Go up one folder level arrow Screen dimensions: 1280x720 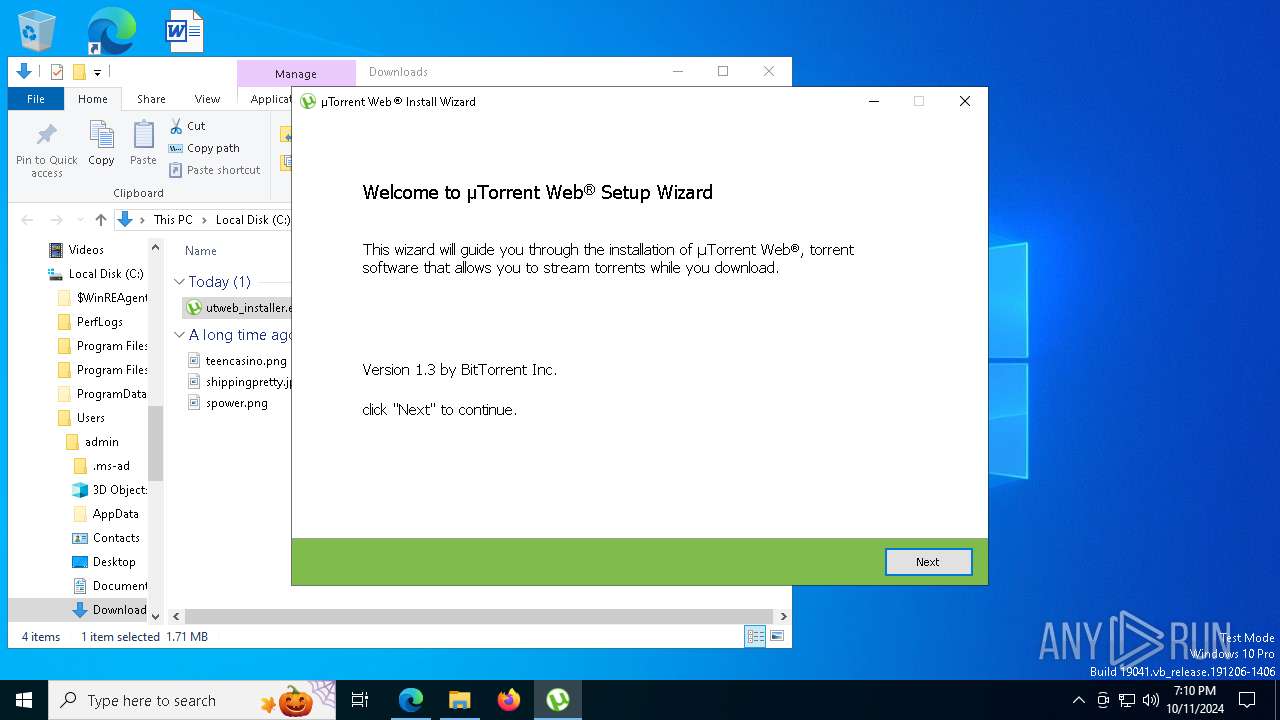100,220
